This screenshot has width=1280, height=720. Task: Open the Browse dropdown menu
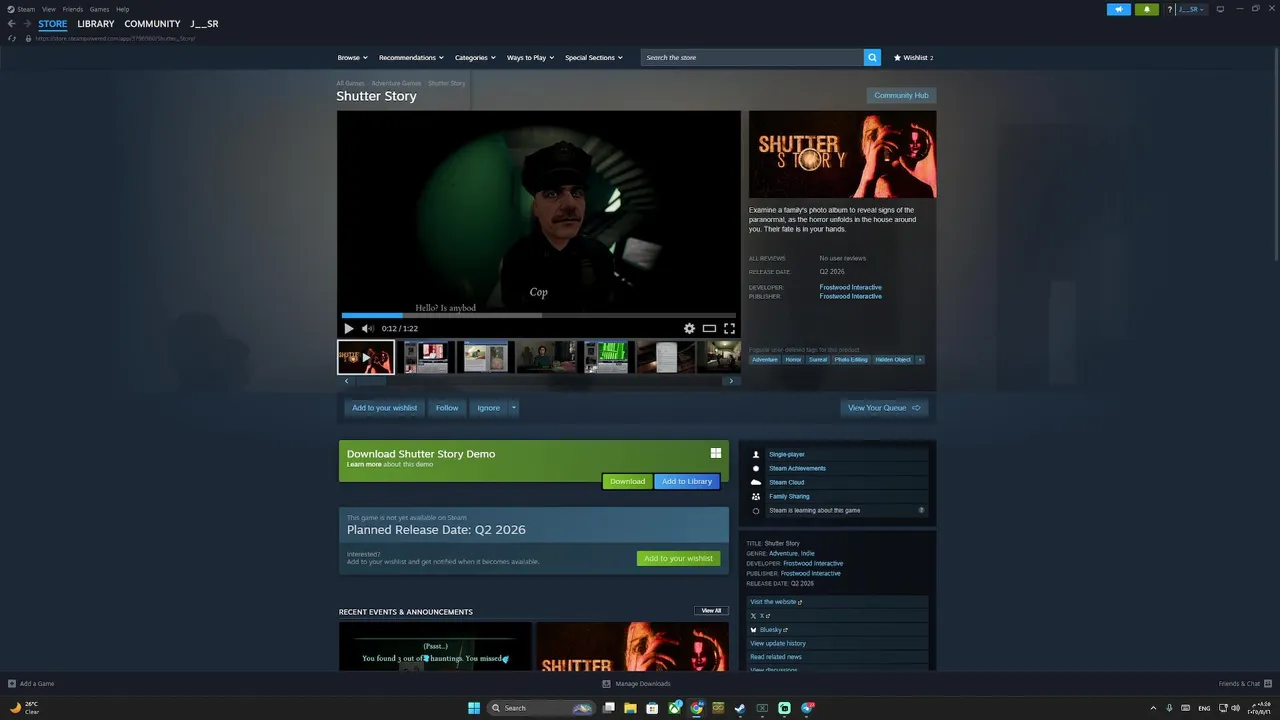pyautogui.click(x=352, y=58)
